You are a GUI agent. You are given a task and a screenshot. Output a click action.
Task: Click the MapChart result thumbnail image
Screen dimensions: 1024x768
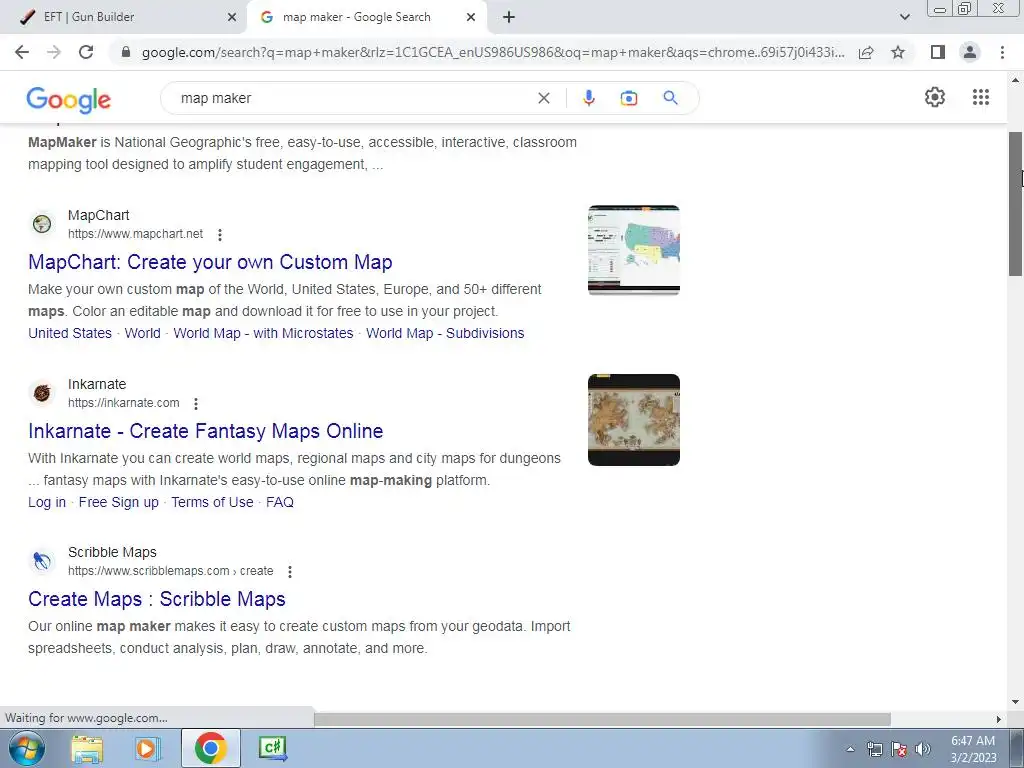[633, 250]
